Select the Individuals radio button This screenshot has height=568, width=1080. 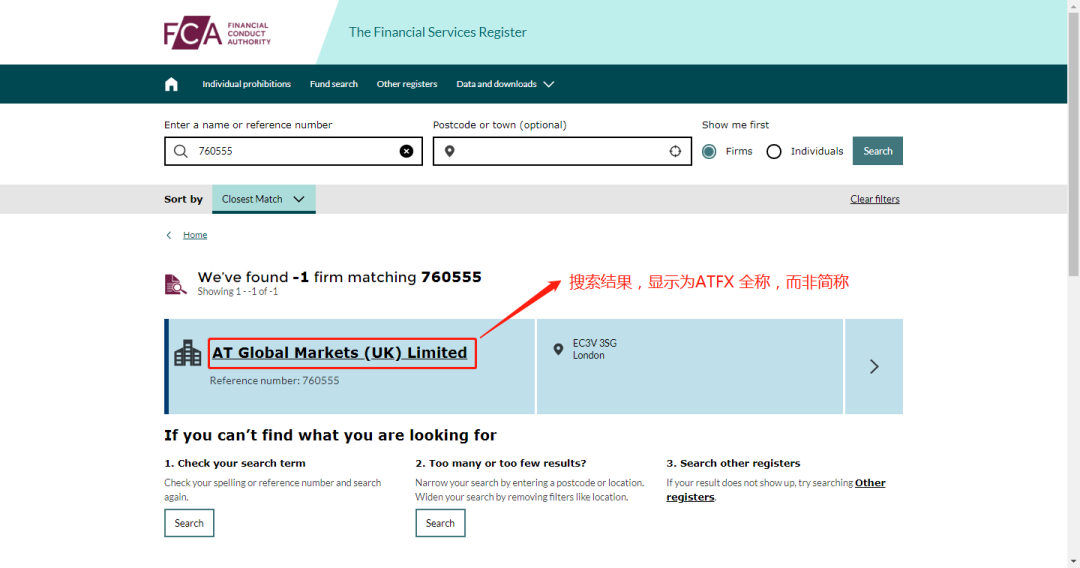(773, 151)
